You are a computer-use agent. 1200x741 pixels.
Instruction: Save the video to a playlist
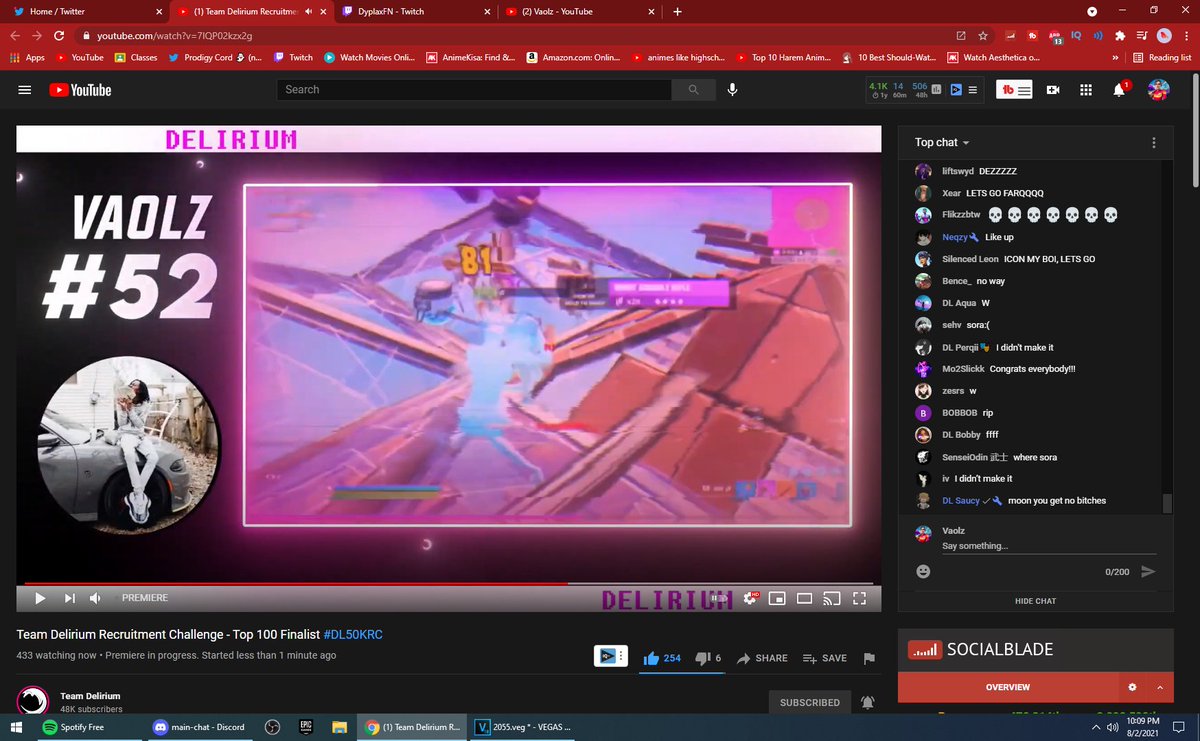[x=825, y=658]
